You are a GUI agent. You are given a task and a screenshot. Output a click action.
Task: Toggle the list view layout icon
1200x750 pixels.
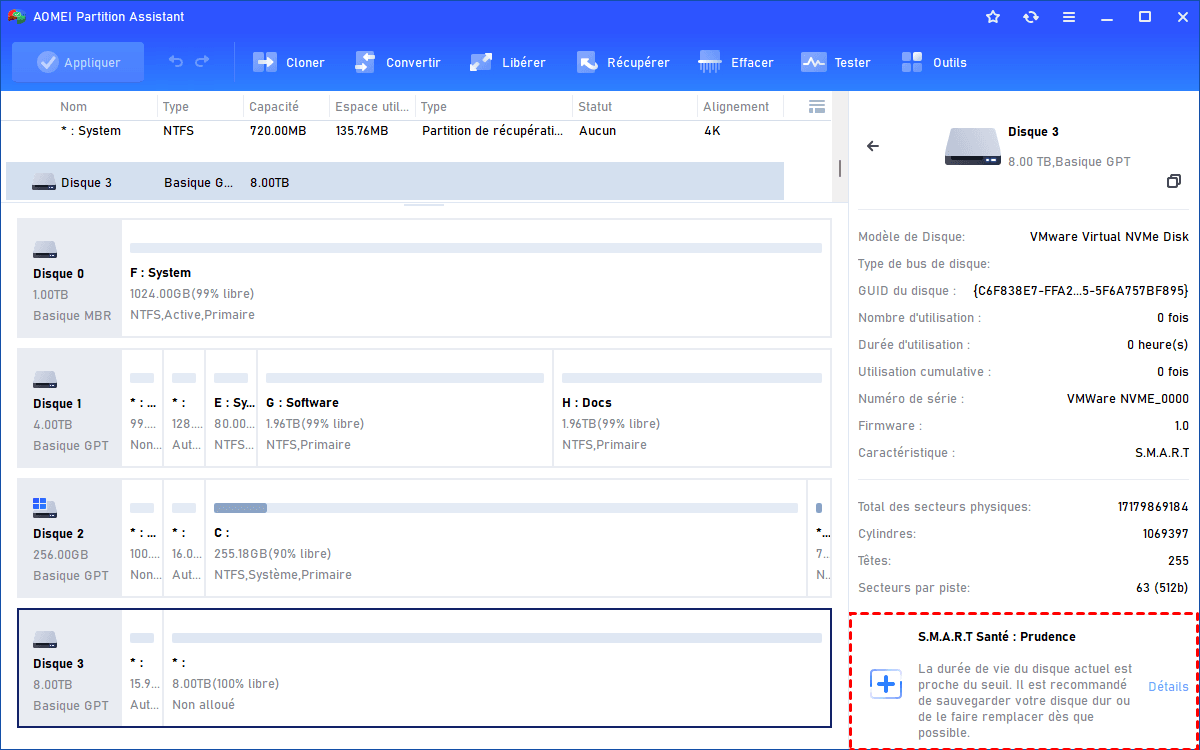(x=816, y=107)
